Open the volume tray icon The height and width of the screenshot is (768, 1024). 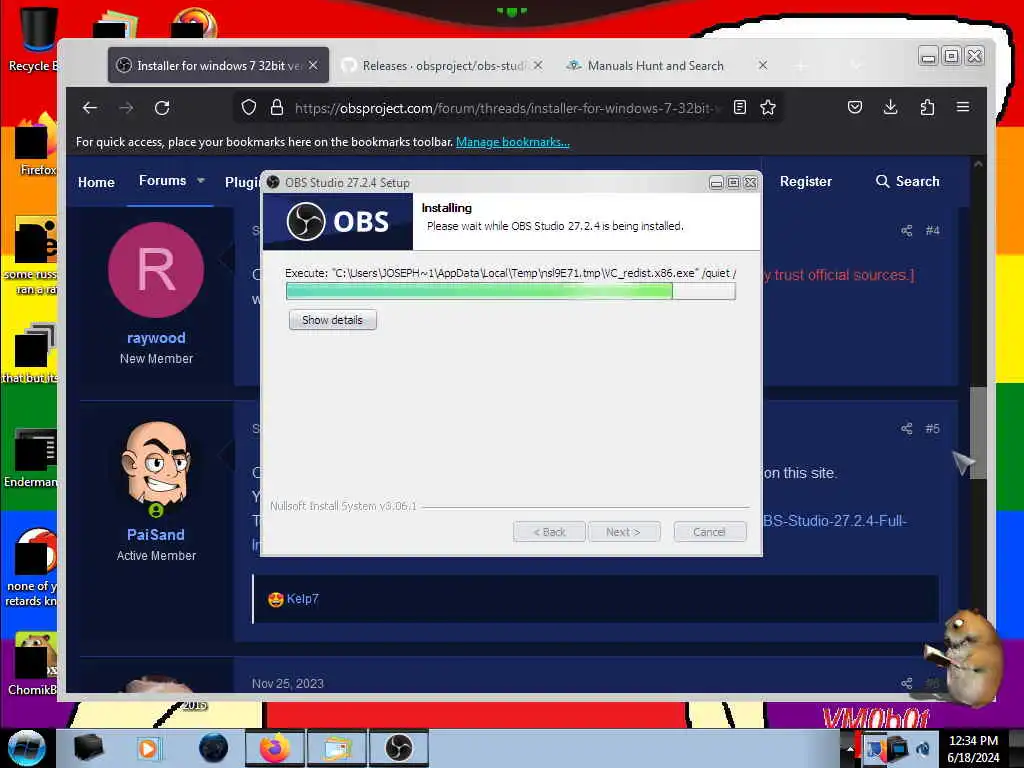click(x=923, y=748)
